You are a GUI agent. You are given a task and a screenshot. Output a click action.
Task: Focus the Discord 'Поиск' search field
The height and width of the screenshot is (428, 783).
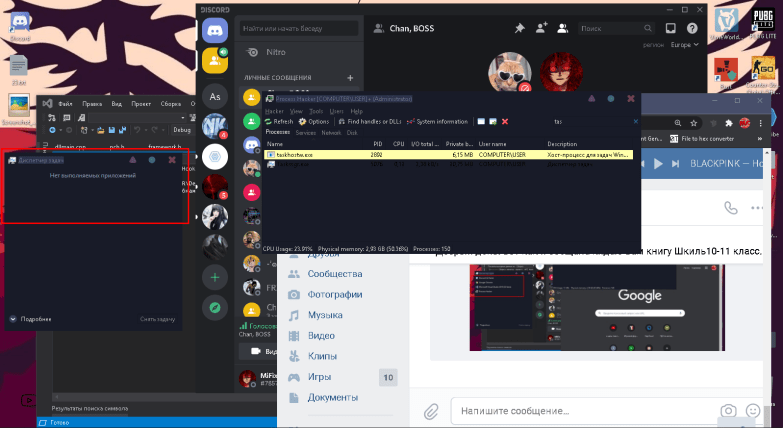pos(616,28)
